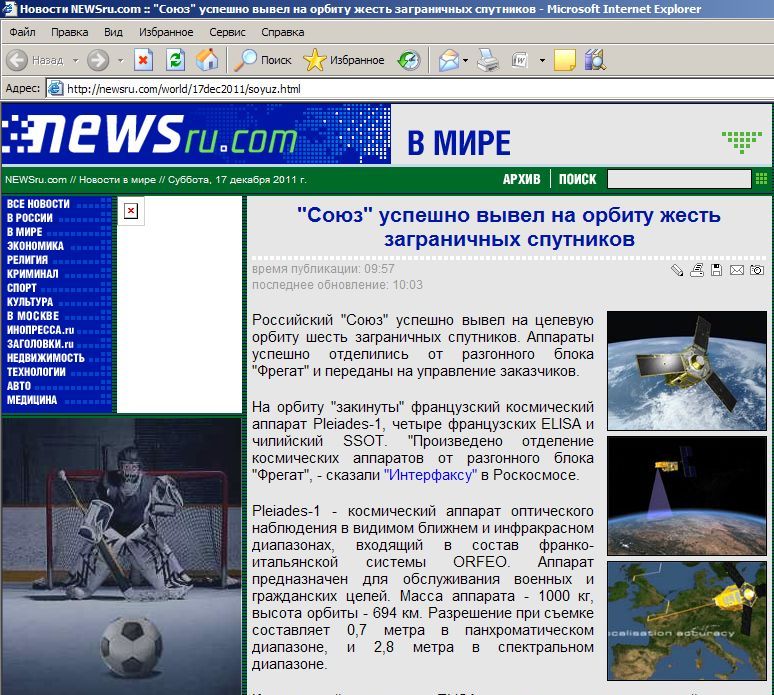Go to Home page icon
This screenshot has height=695, width=774.
[207, 60]
